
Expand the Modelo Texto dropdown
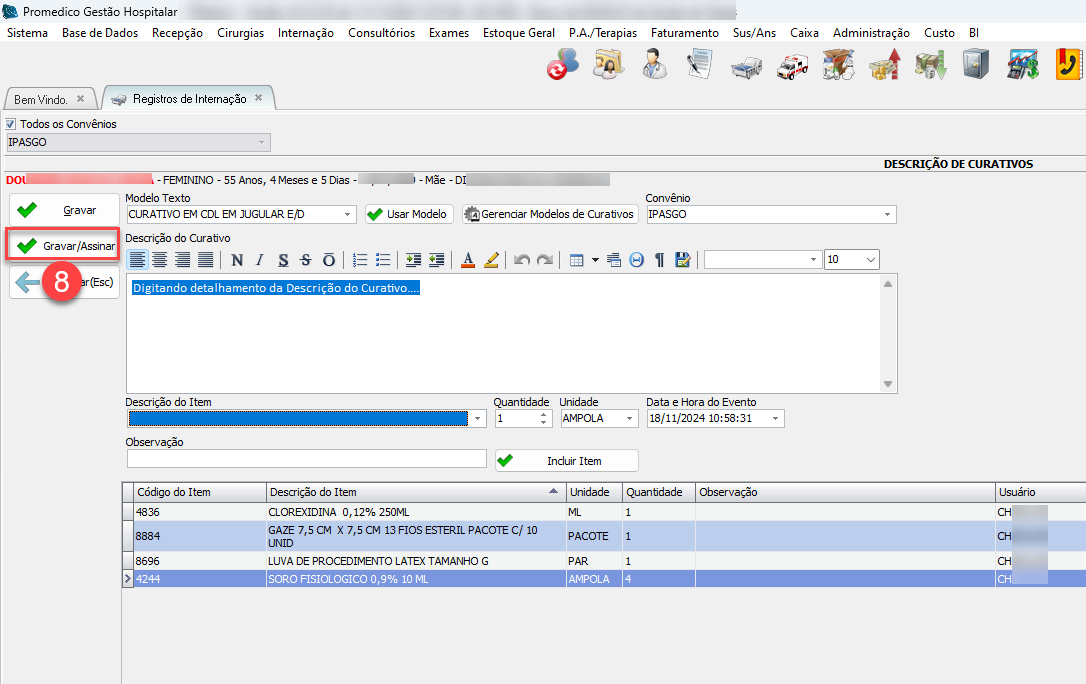(x=347, y=214)
